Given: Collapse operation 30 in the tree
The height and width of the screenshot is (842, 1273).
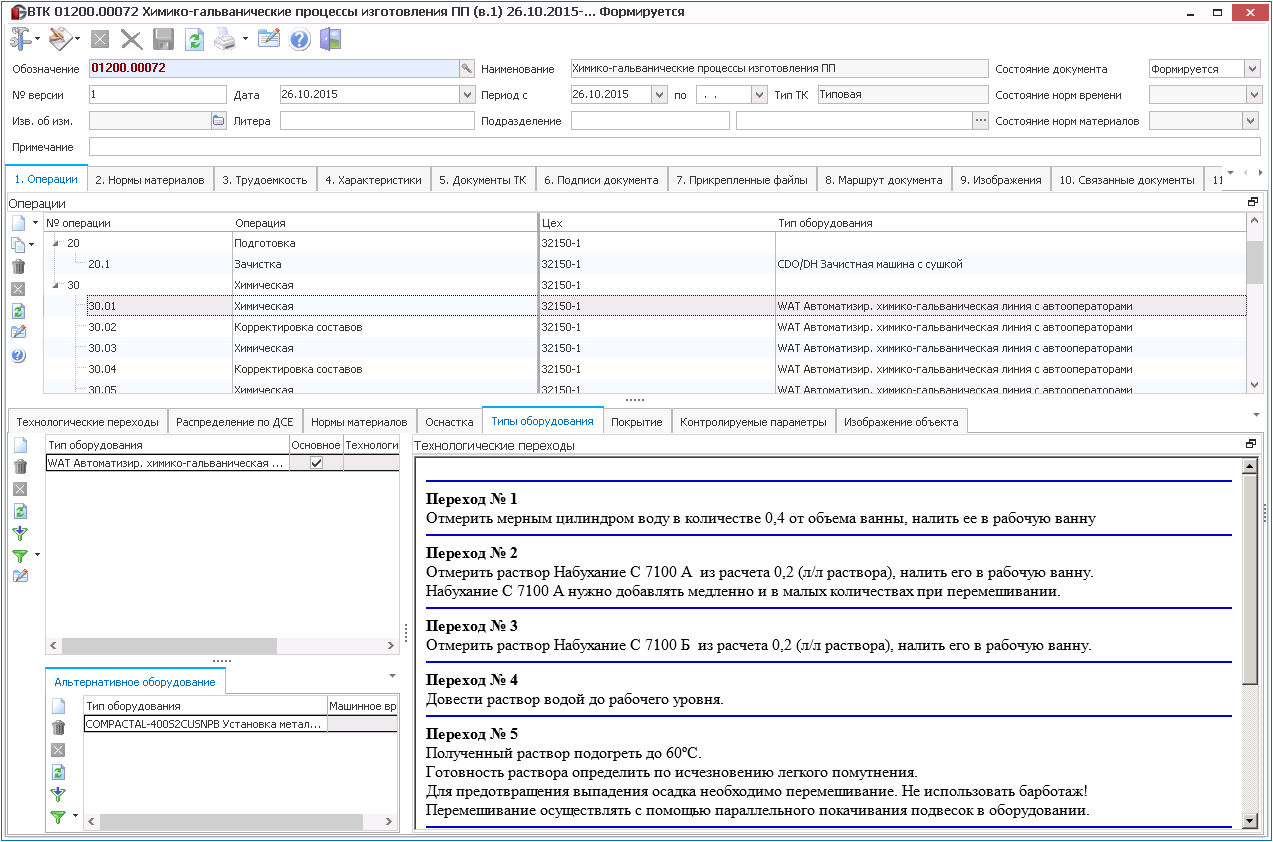Looking at the screenshot, I should pyautogui.click(x=56, y=286).
